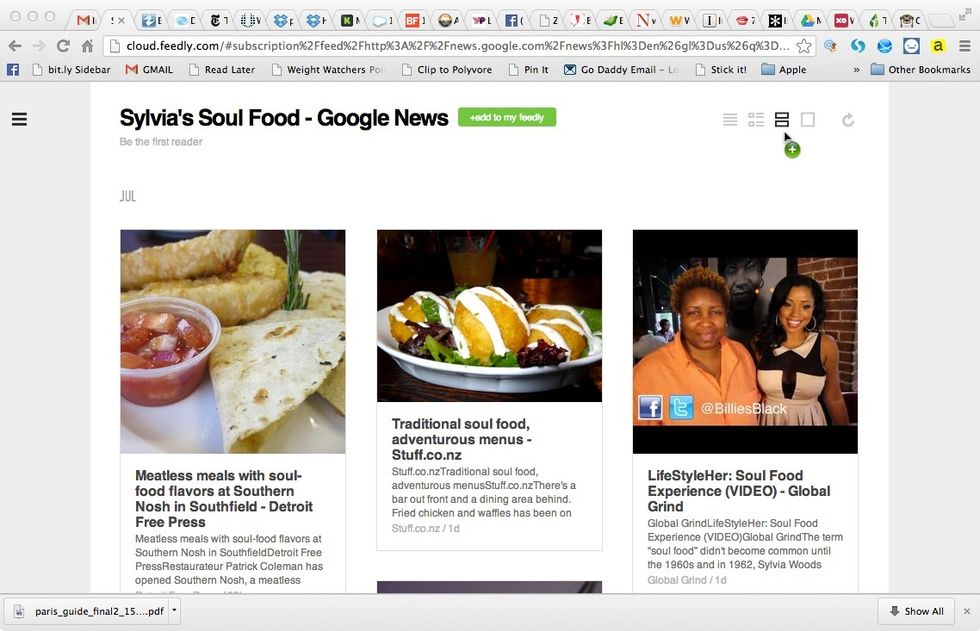The image size is (980, 631).
Task: Click the 'Clip to Polyvore' bookmark
Action: (x=447, y=70)
